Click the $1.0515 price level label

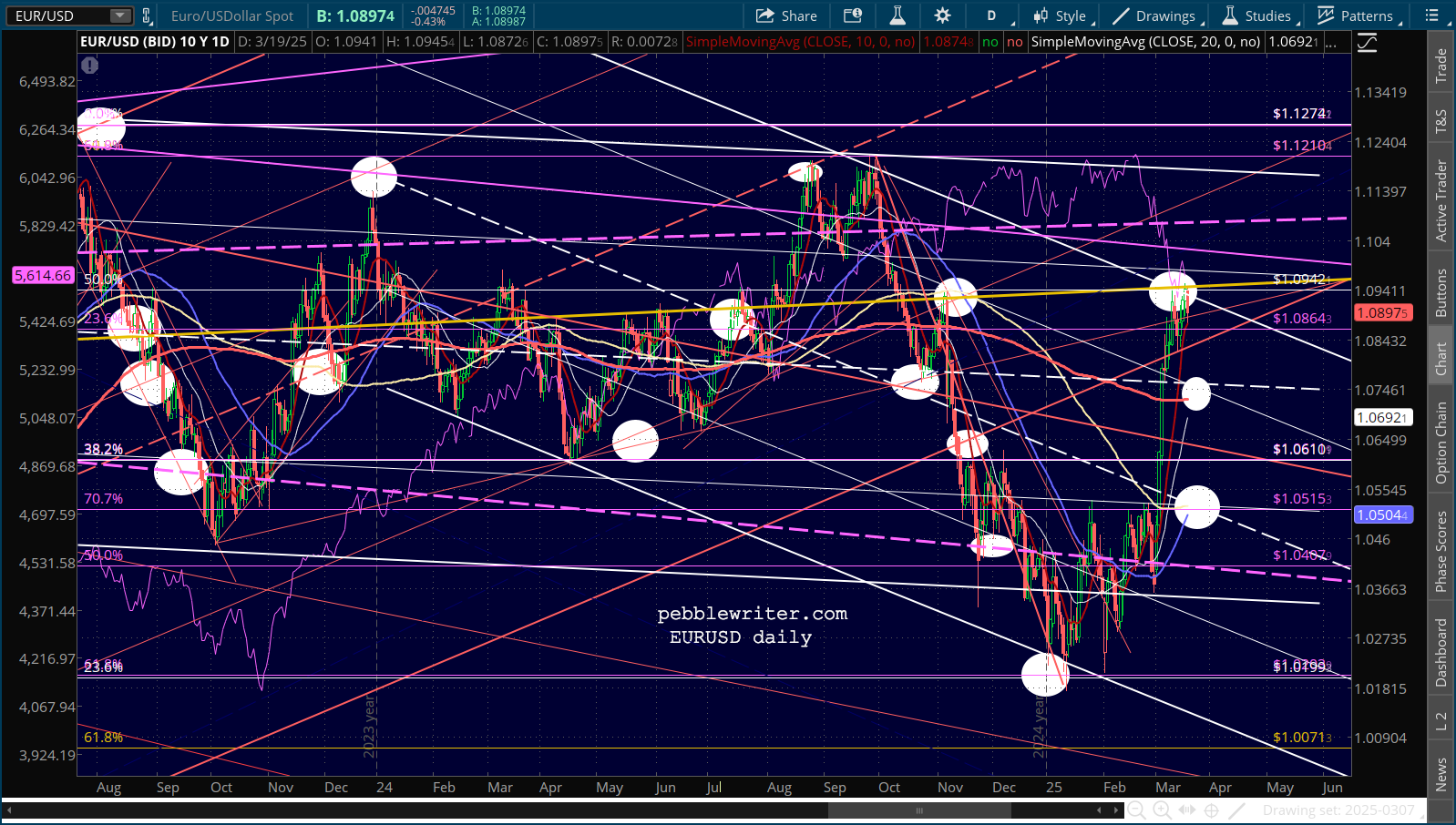click(x=1302, y=499)
